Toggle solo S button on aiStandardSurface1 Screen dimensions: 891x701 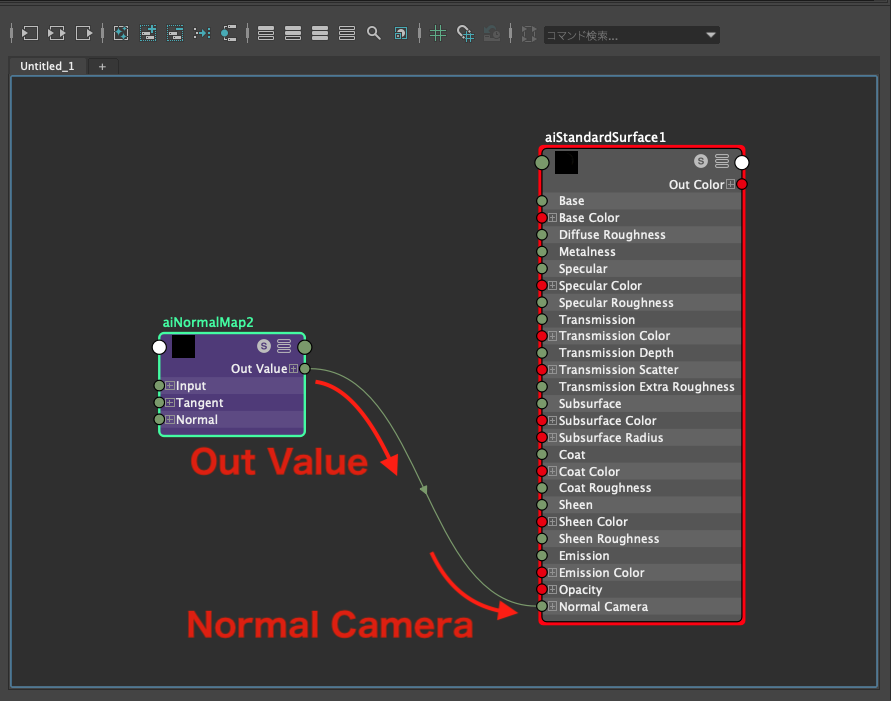701,161
